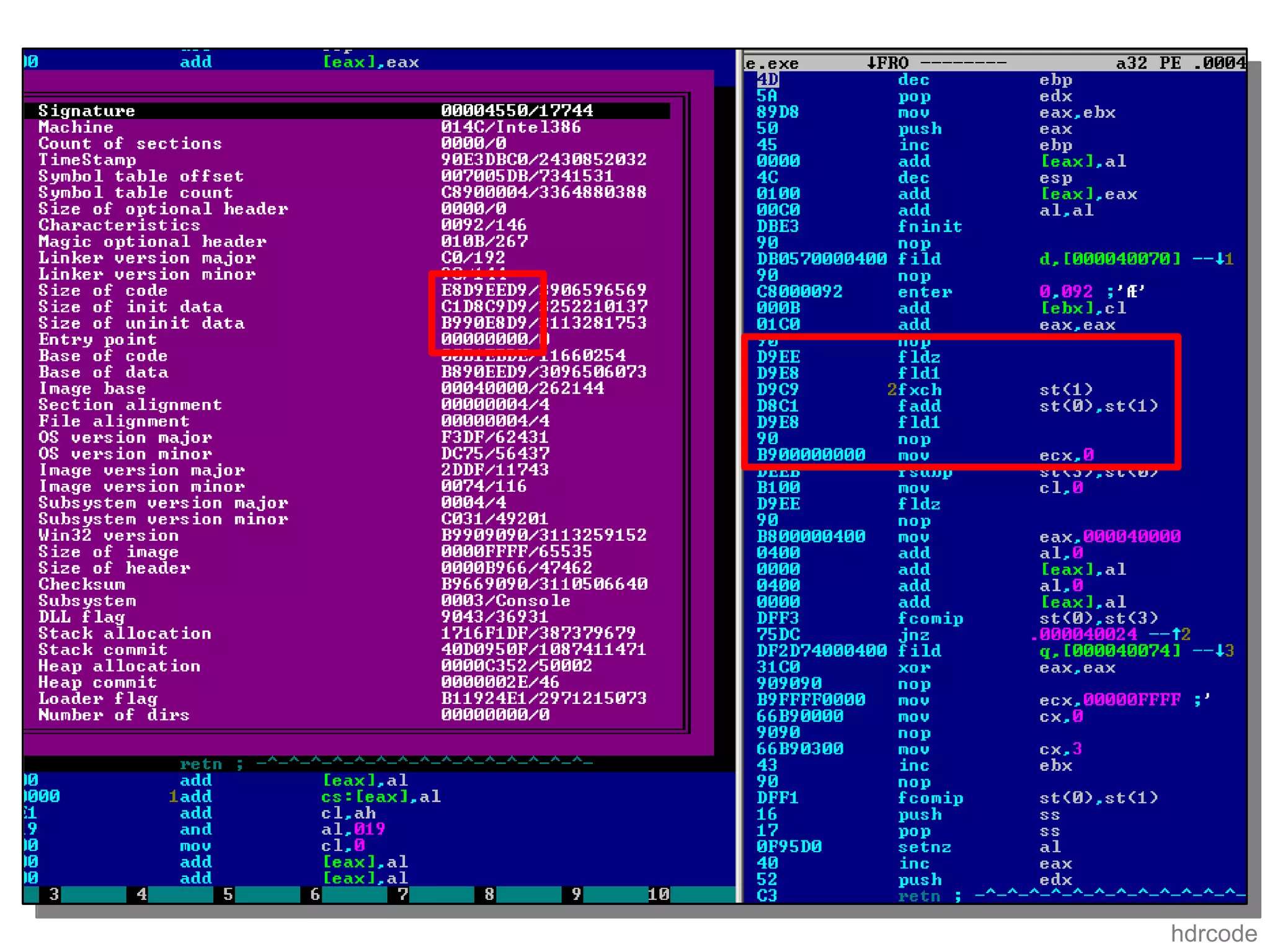Select Linker version major row

pos(347,257)
